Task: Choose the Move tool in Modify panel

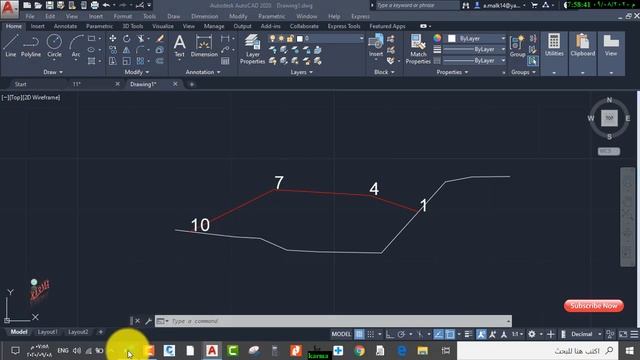Action: [x=113, y=38]
